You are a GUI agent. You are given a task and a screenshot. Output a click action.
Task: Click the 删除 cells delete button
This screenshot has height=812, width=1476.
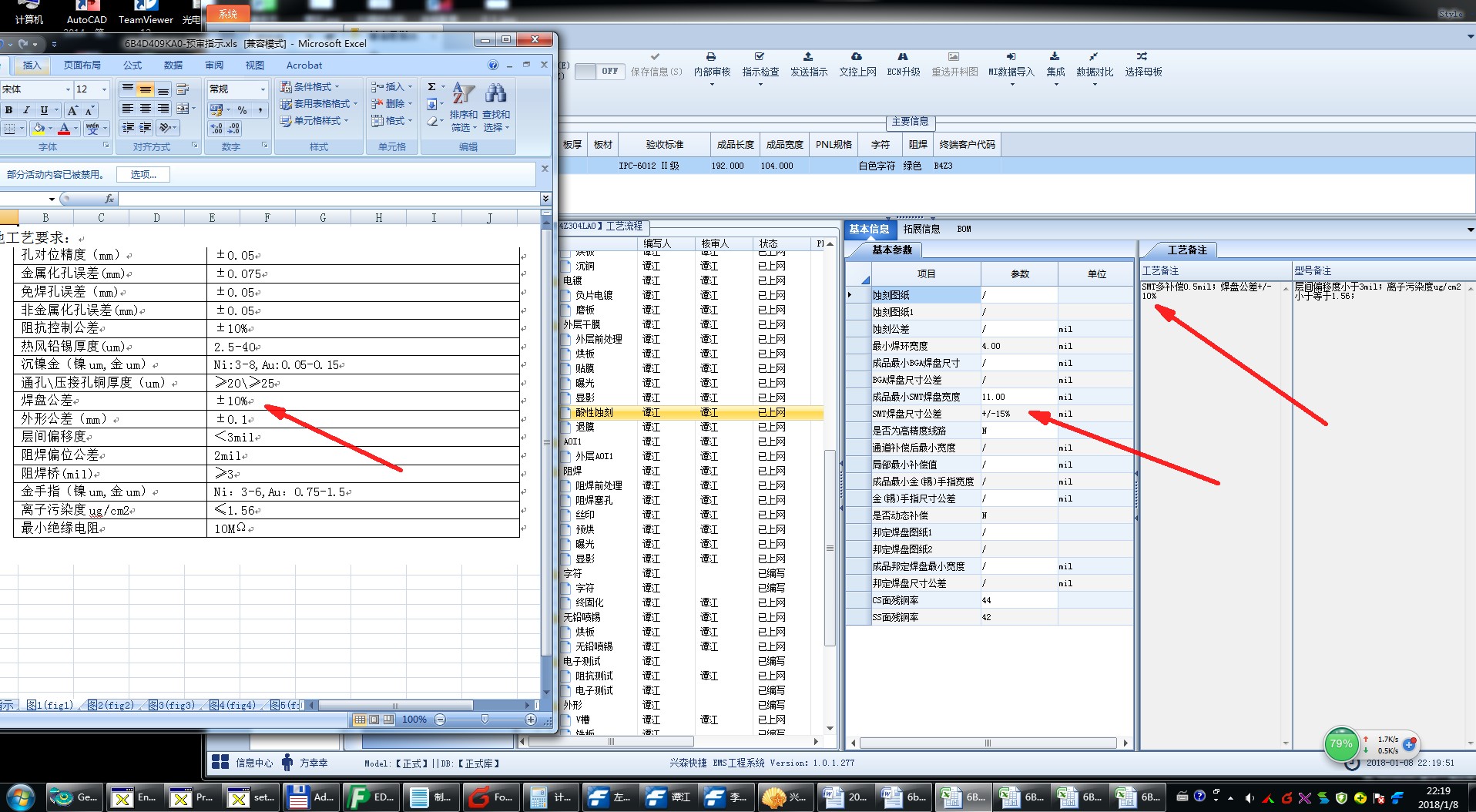pos(391,104)
